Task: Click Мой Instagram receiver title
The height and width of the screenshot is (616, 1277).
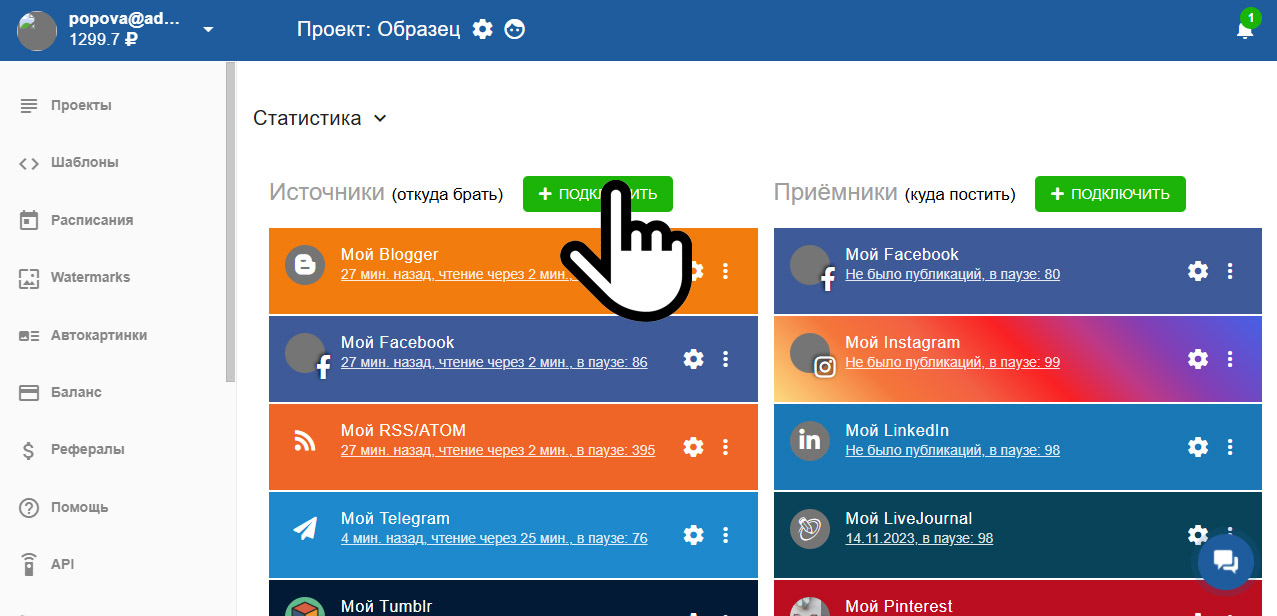Action: coord(902,342)
